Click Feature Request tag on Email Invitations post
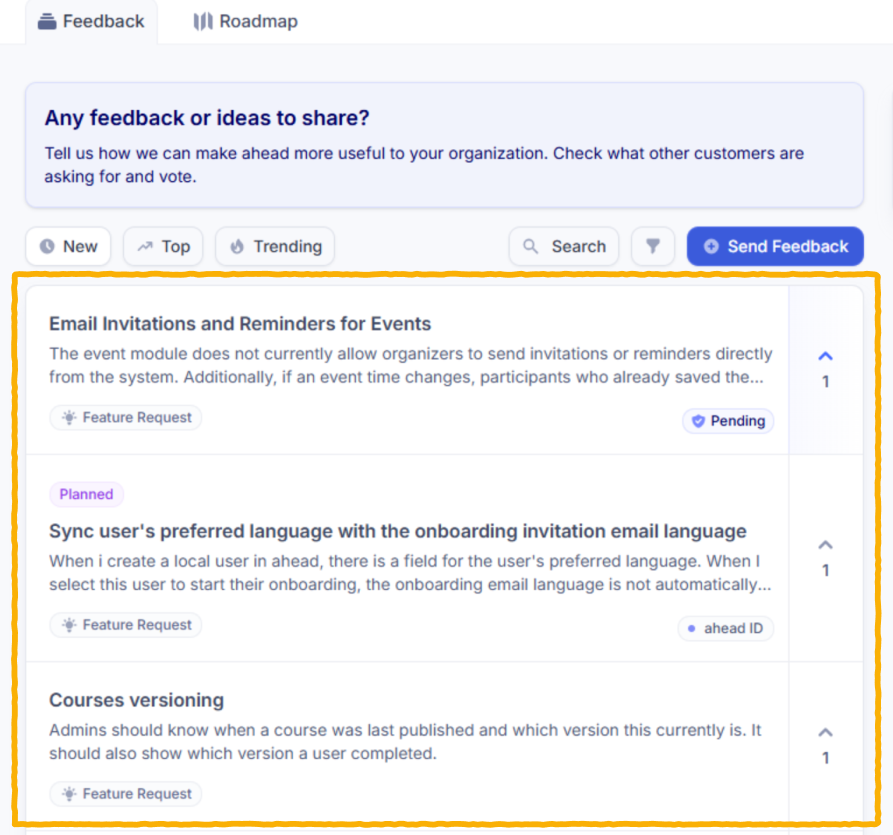 click(x=126, y=418)
